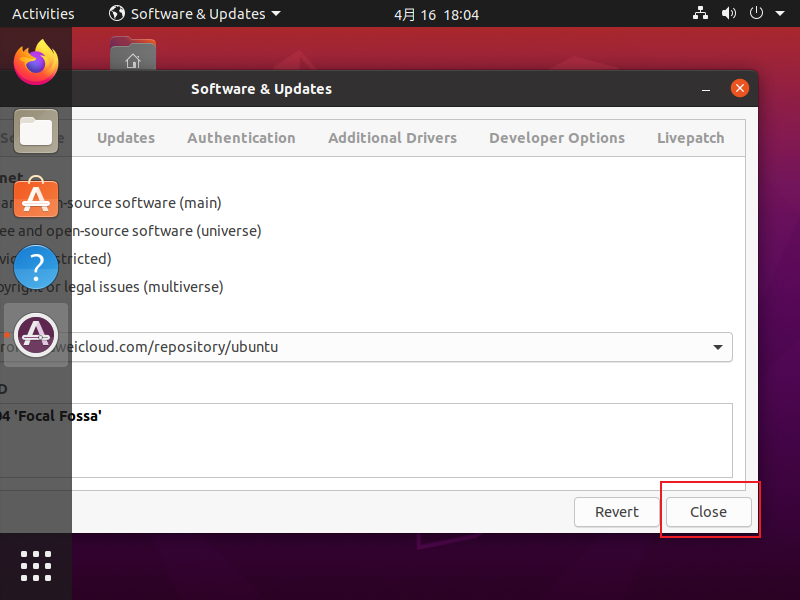Viewport: 800px width, 600px height.
Task: Click the (multiverse) option label
Action: pyautogui.click(x=112, y=287)
